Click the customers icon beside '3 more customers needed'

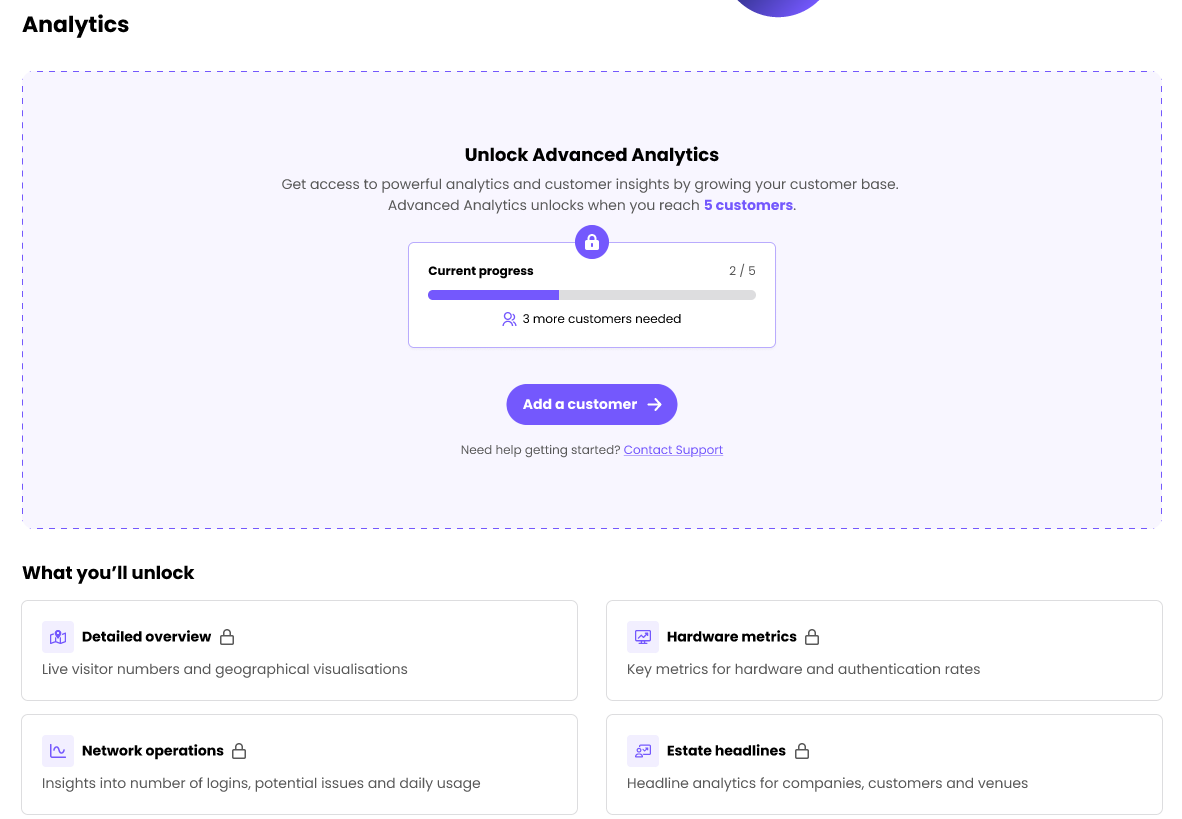(x=510, y=319)
